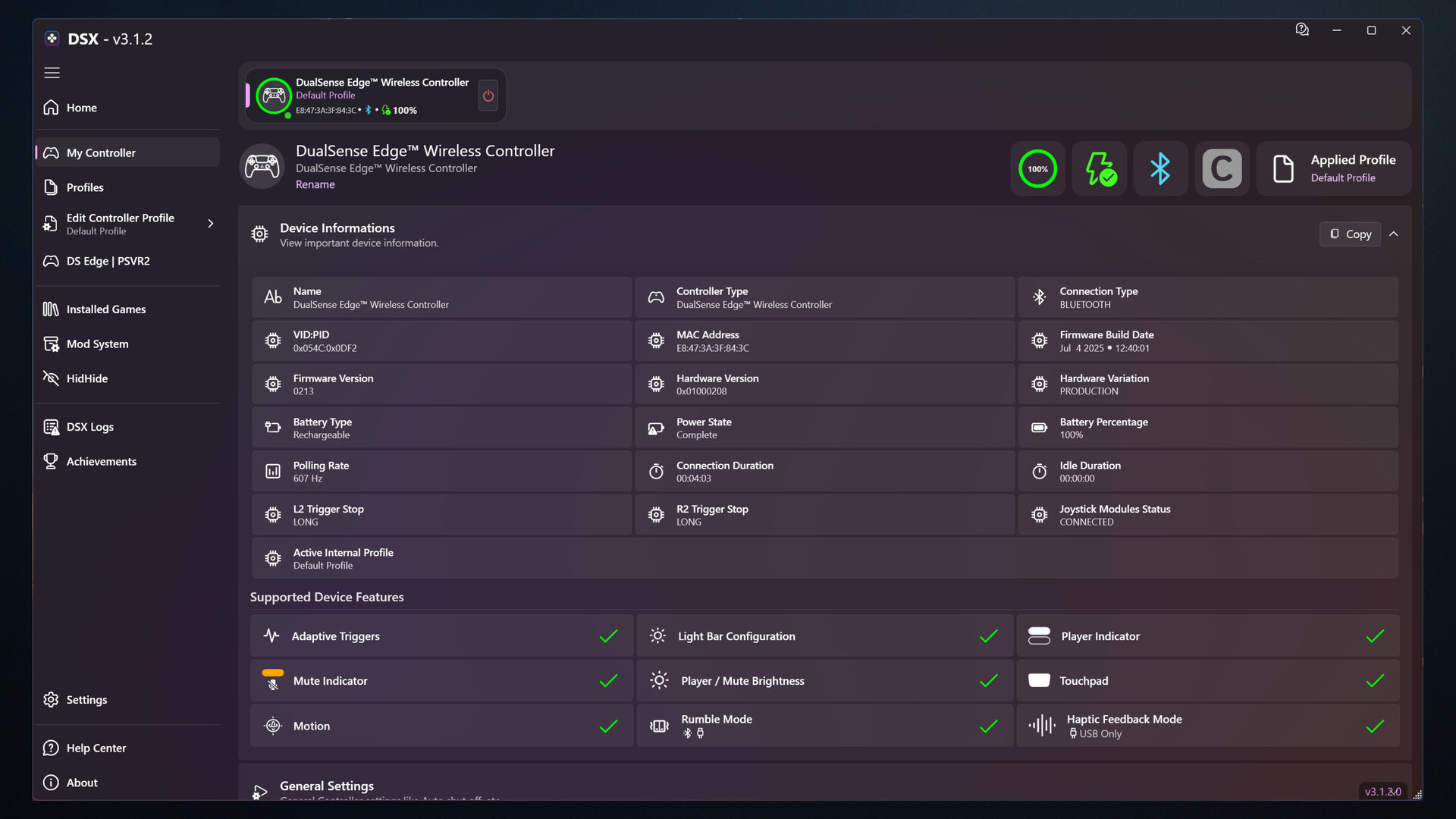Click Rename under DualSense Edge controller name

(315, 184)
